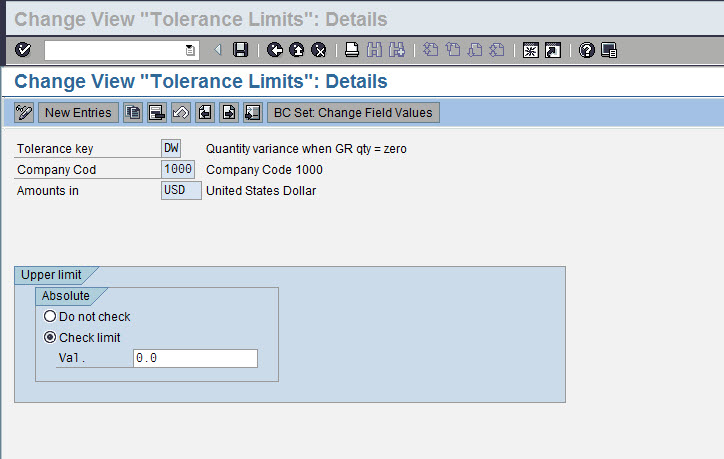Click BC Set: Change Field Values button
Image resolution: width=724 pixels, height=459 pixels.
353,113
